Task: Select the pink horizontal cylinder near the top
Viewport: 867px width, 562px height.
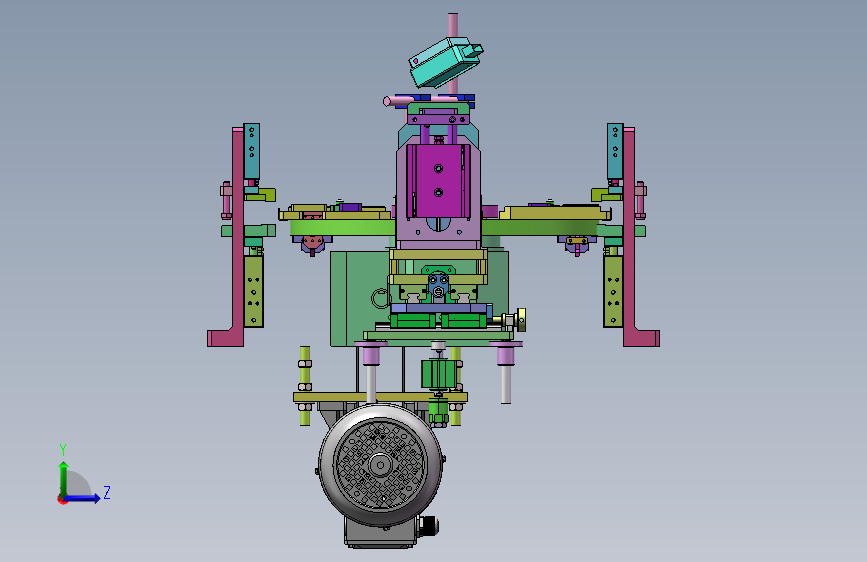Action: (x=398, y=101)
